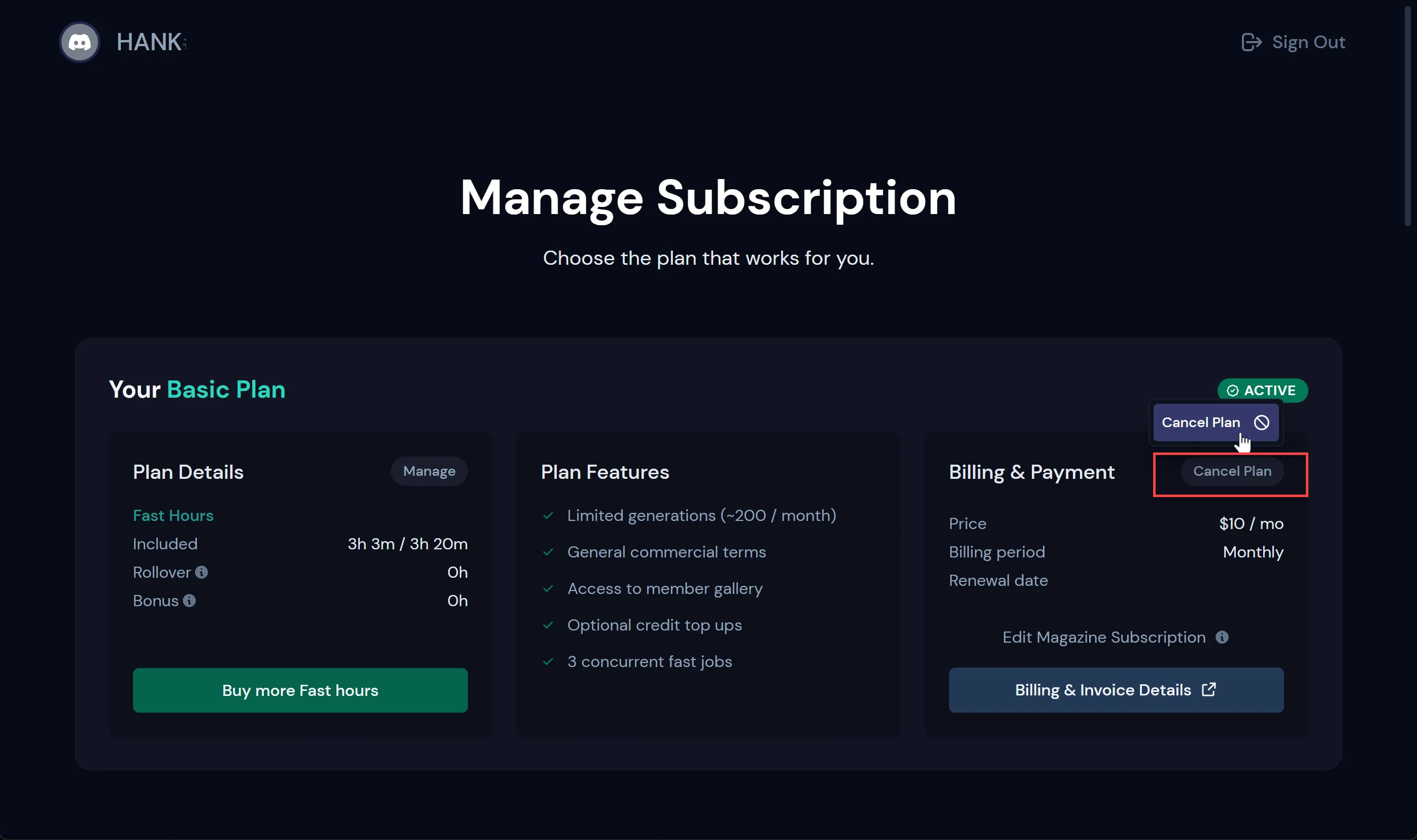
Task: Click the Basic Plan heading text
Action: tap(226, 390)
